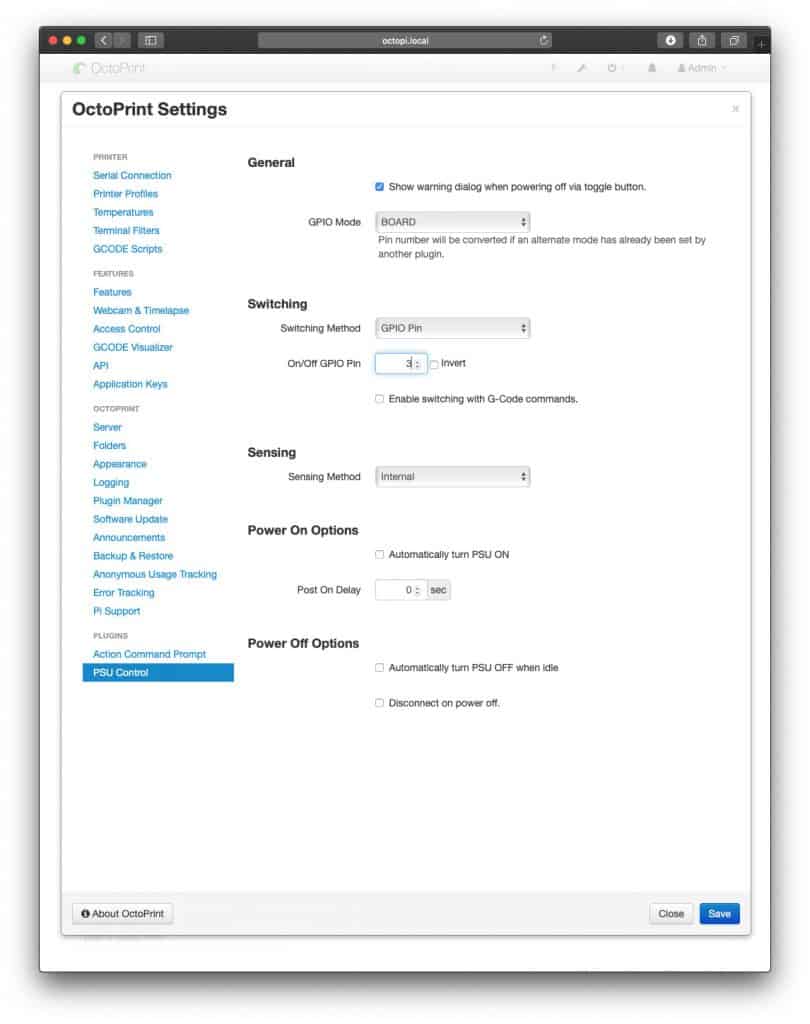Open Anonymous Usage Tracking settings

click(x=155, y=573)
